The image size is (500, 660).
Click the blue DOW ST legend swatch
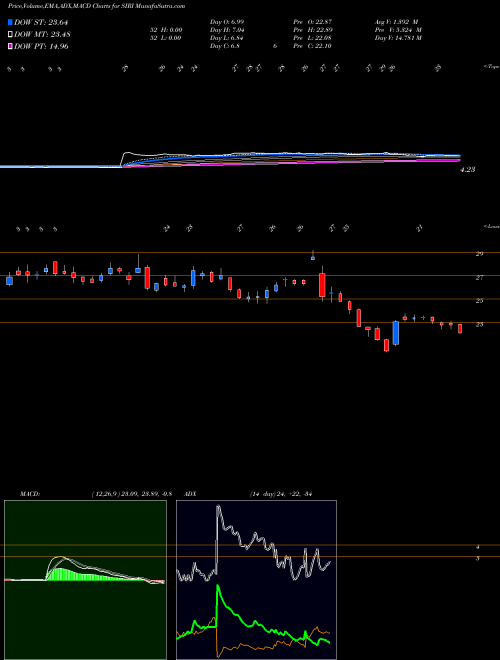click(10, 22)
